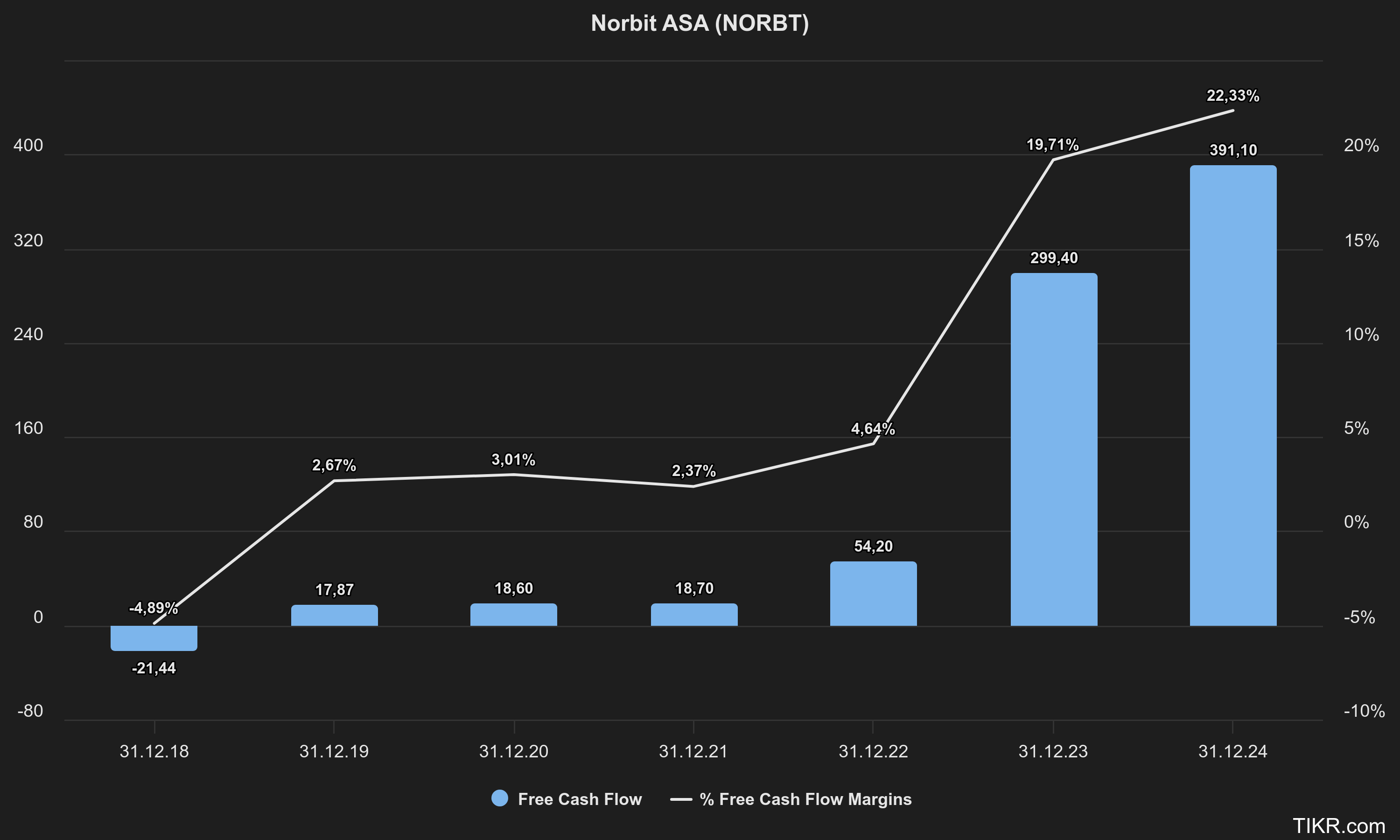Click the 31.12.24 bar showing 391,10

tap(1233, 396)
